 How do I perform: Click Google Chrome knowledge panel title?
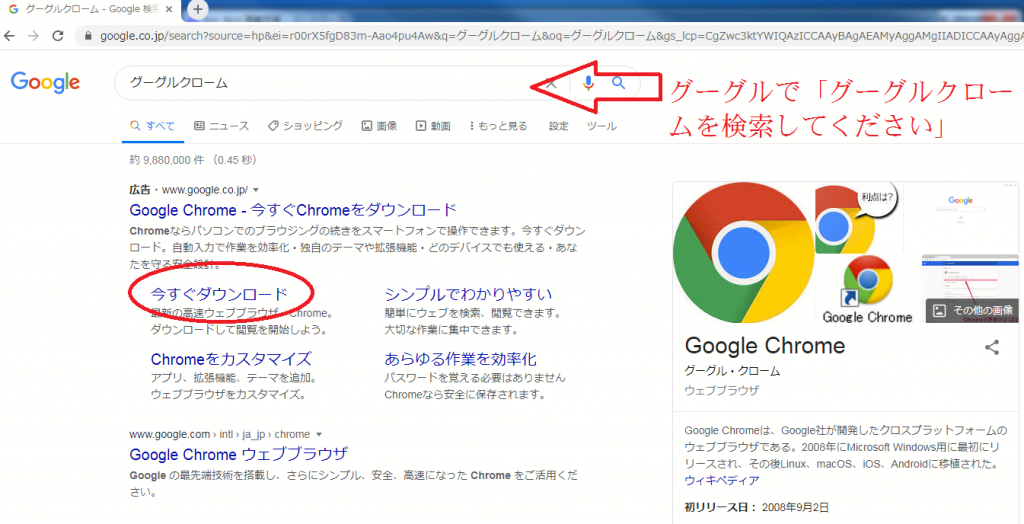(765, 345)
